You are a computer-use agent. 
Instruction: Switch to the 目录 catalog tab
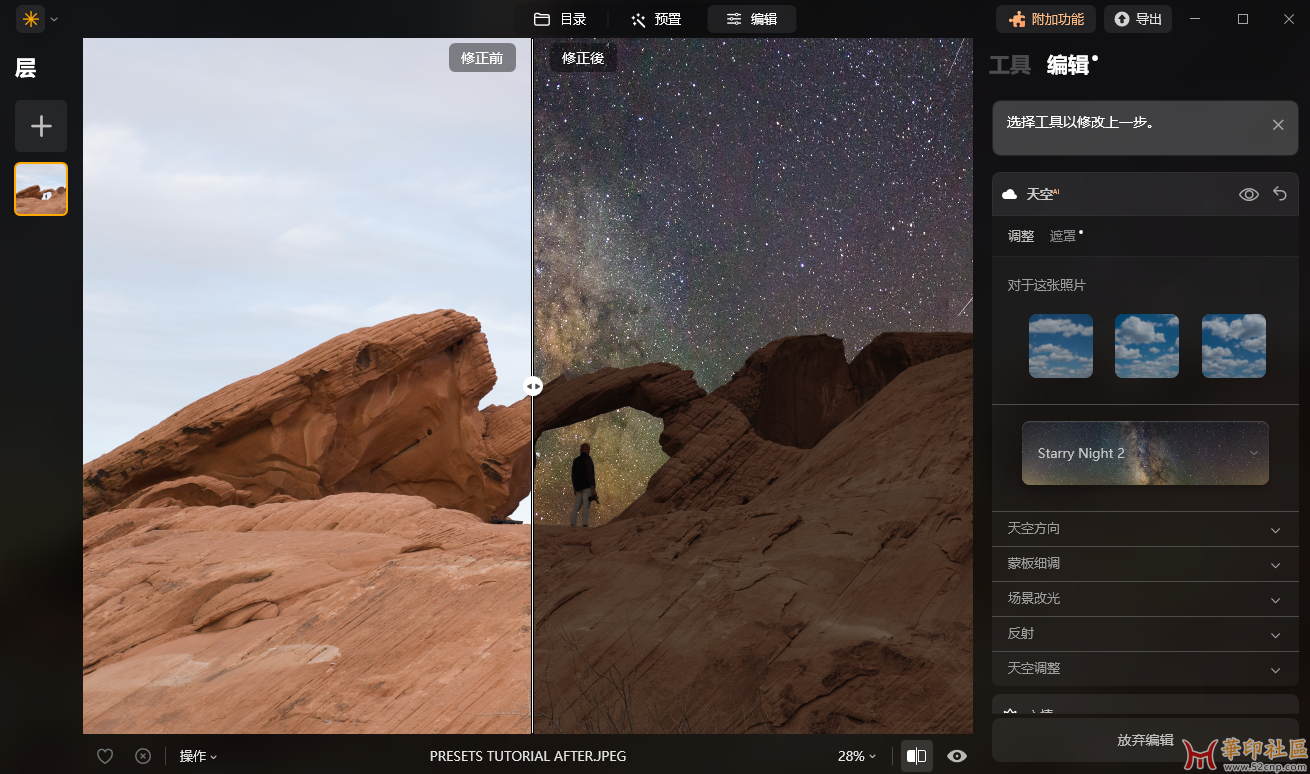pyautogui.click(x=560, y=19)
